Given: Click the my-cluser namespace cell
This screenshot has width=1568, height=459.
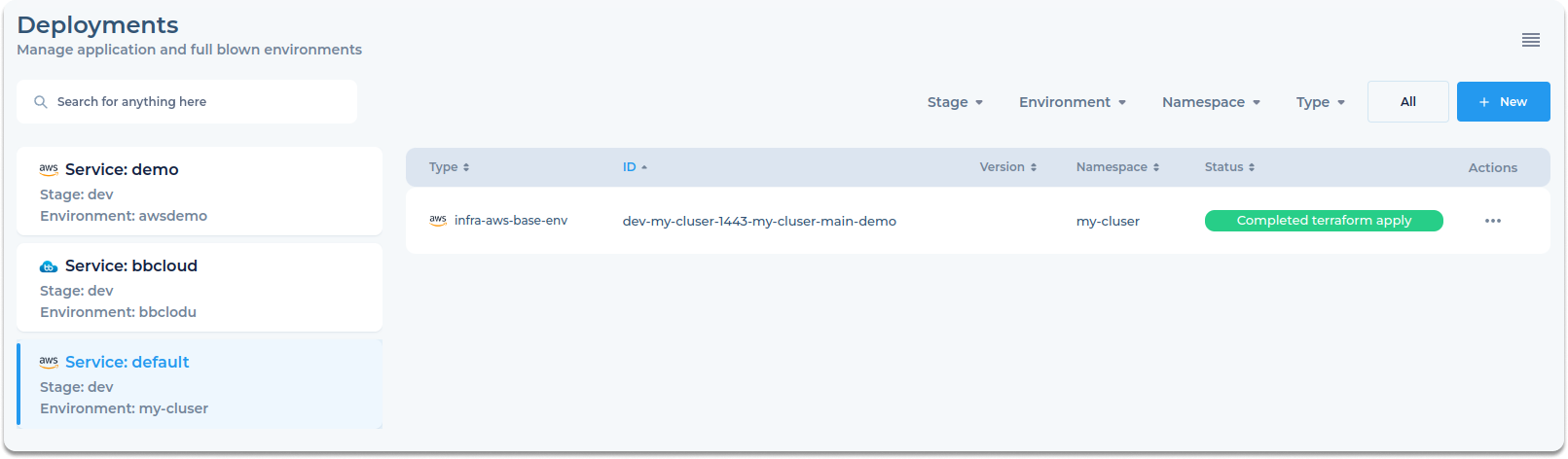Looking at the screenshot, I should click(1108, 221).
